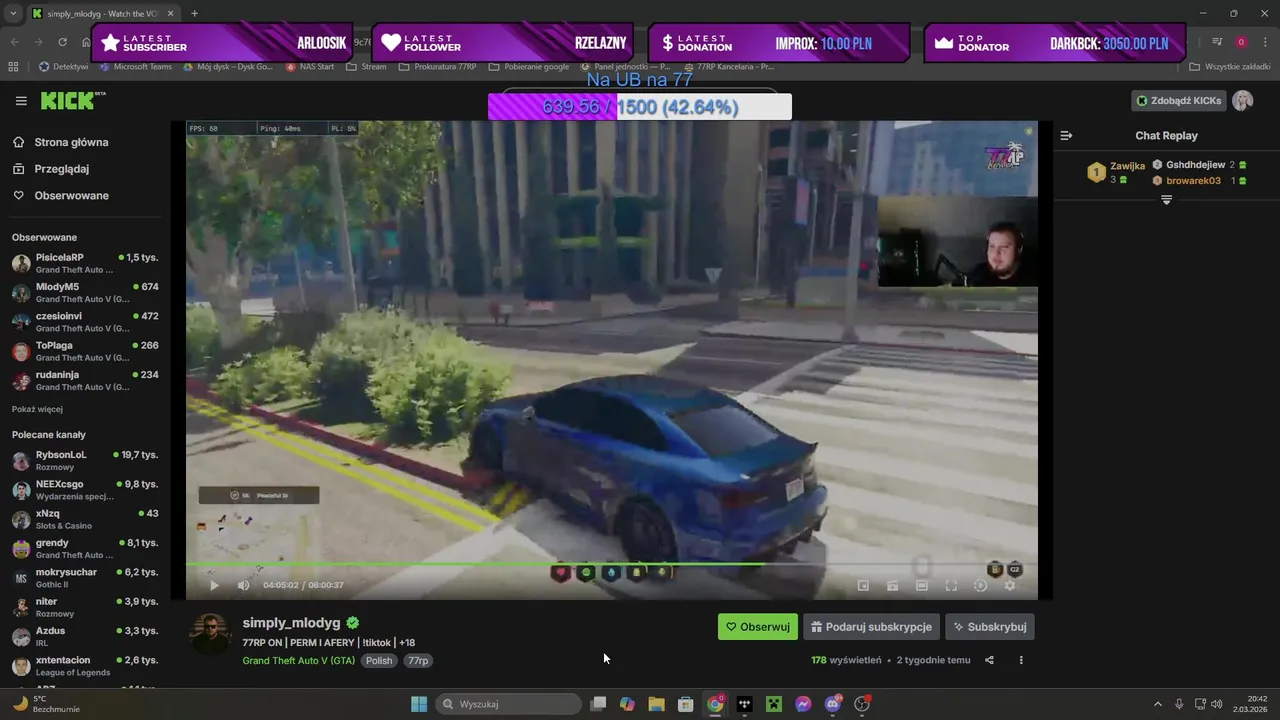Image resolution: width=1280 pixels, height=720 pixels.
Task: Show hidden system tray icons
Action: coord(1158,704)
